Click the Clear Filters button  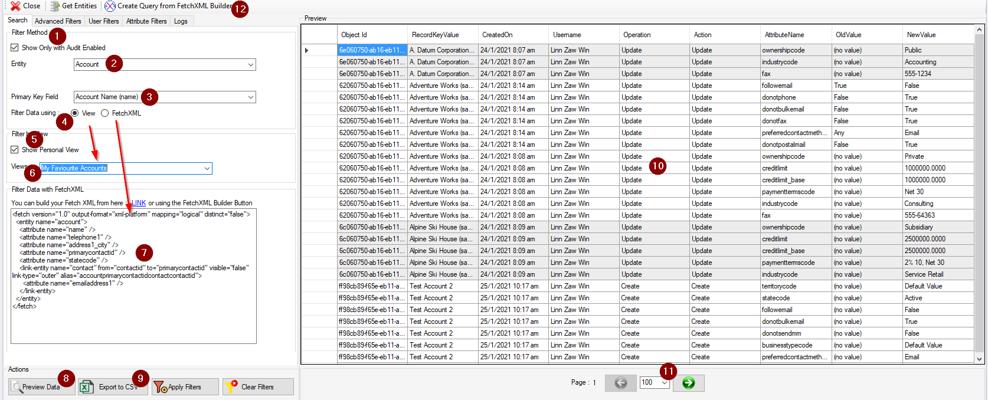point(251,386)
